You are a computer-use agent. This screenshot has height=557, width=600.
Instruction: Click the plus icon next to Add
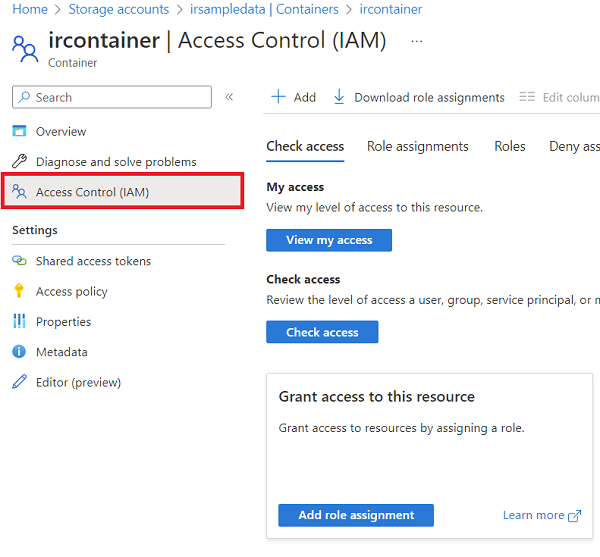(x=278, y=97)
